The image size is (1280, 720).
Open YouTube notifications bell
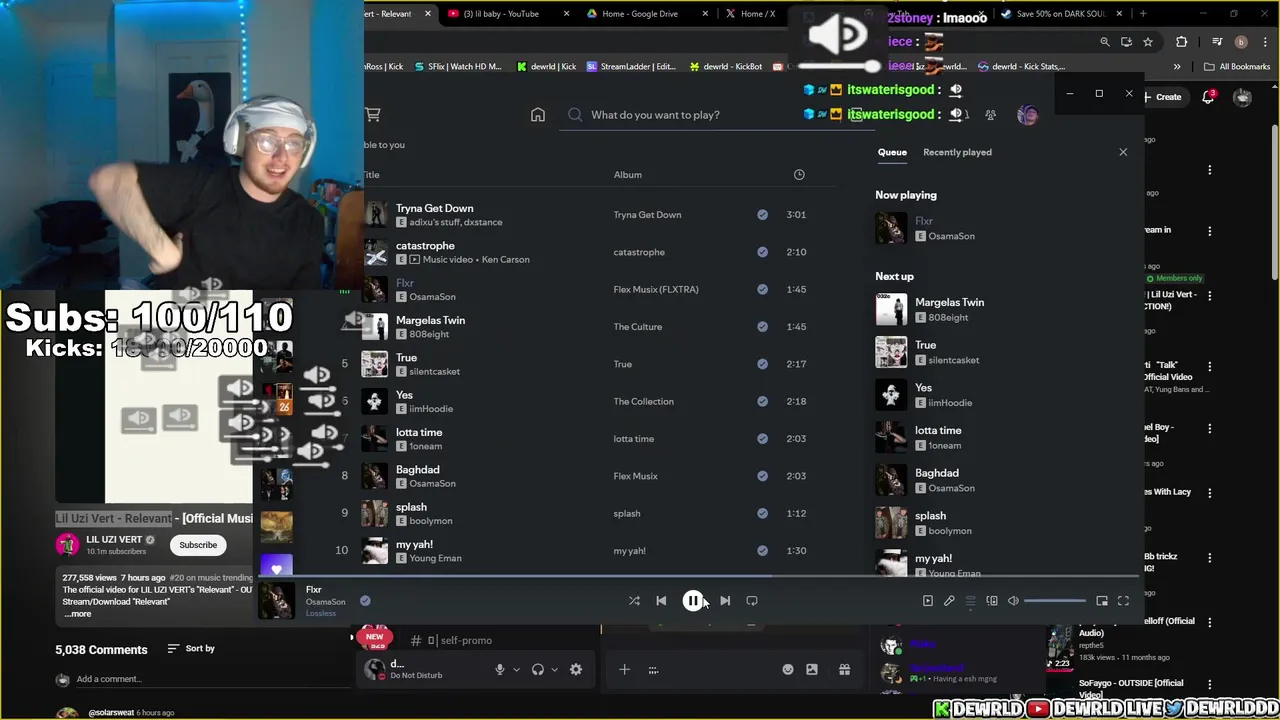1208,97
